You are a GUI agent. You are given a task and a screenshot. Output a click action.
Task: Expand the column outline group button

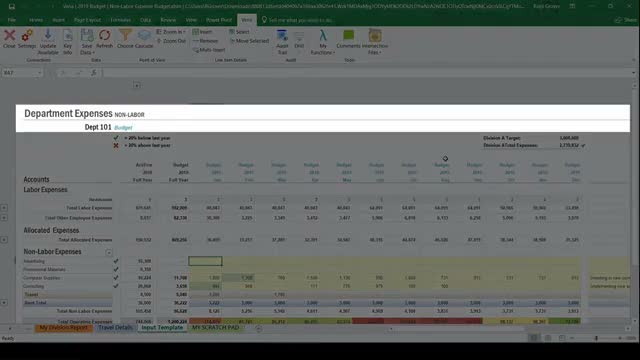137,85
